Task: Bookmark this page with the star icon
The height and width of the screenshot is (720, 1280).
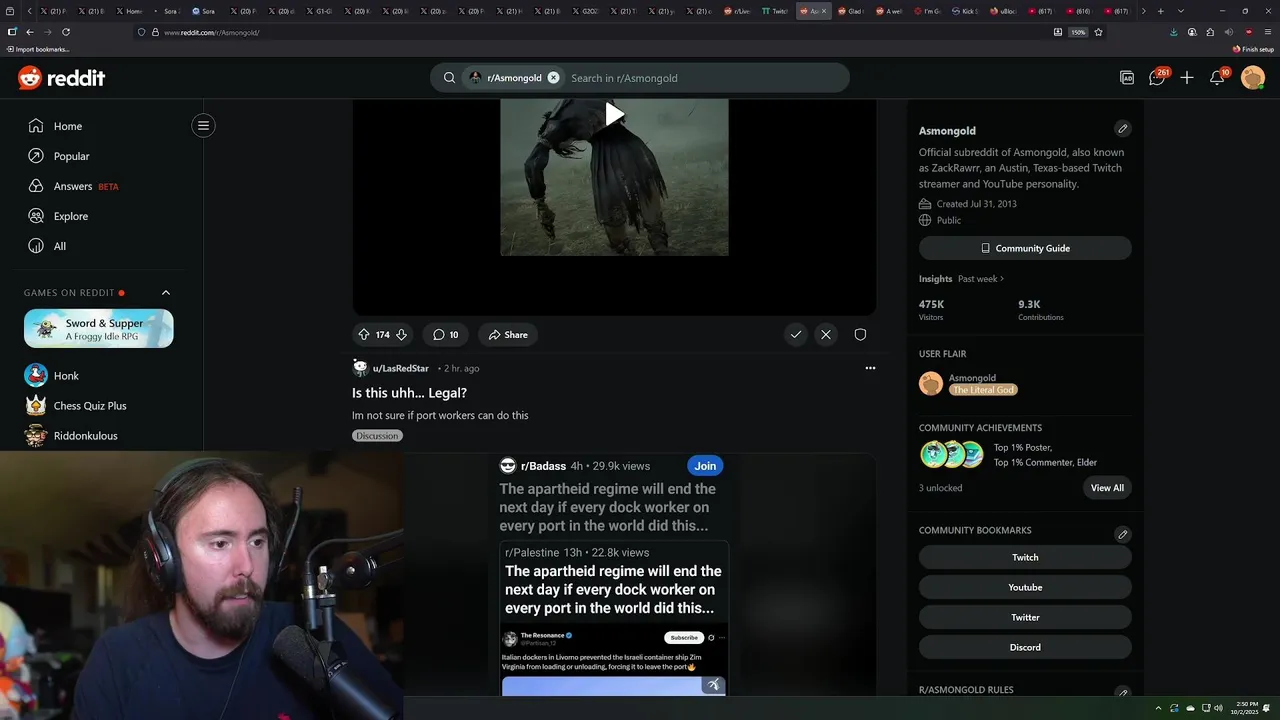Action: point(1098,32)
